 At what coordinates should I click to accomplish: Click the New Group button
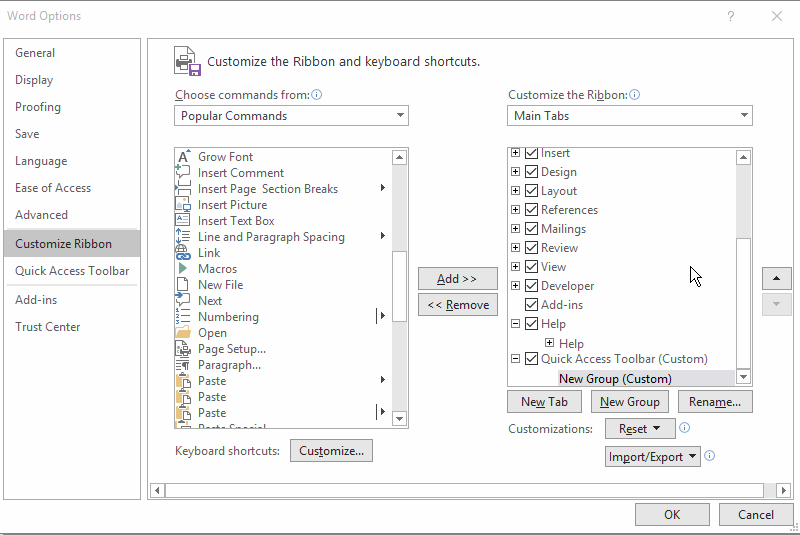click(x=630, y=402)
